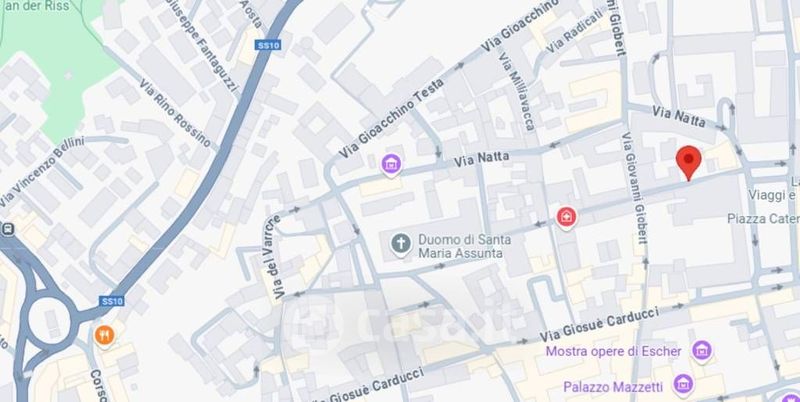Click the red lodging icon on the map
Viewport: 800px width, 402px height.
566,218
